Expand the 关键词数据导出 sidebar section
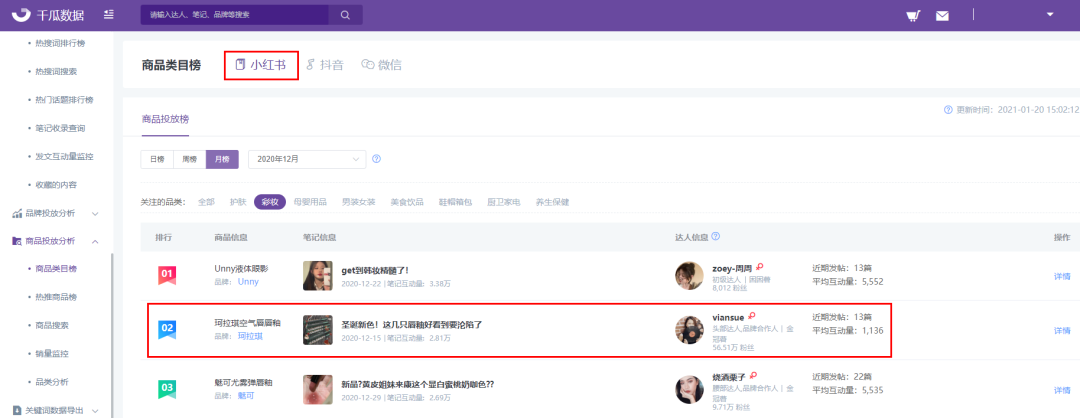 (x=55, y=410)
